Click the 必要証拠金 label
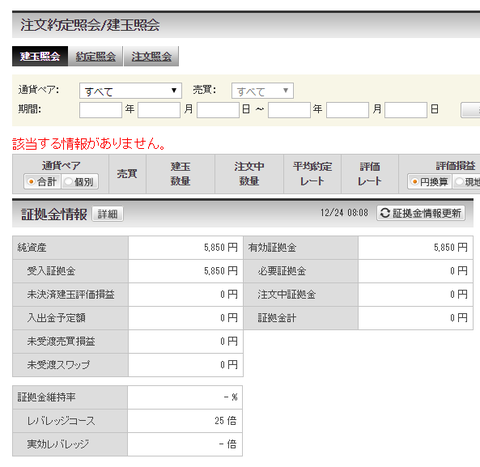Screen dimensions: 480x467 click(282, 271)
